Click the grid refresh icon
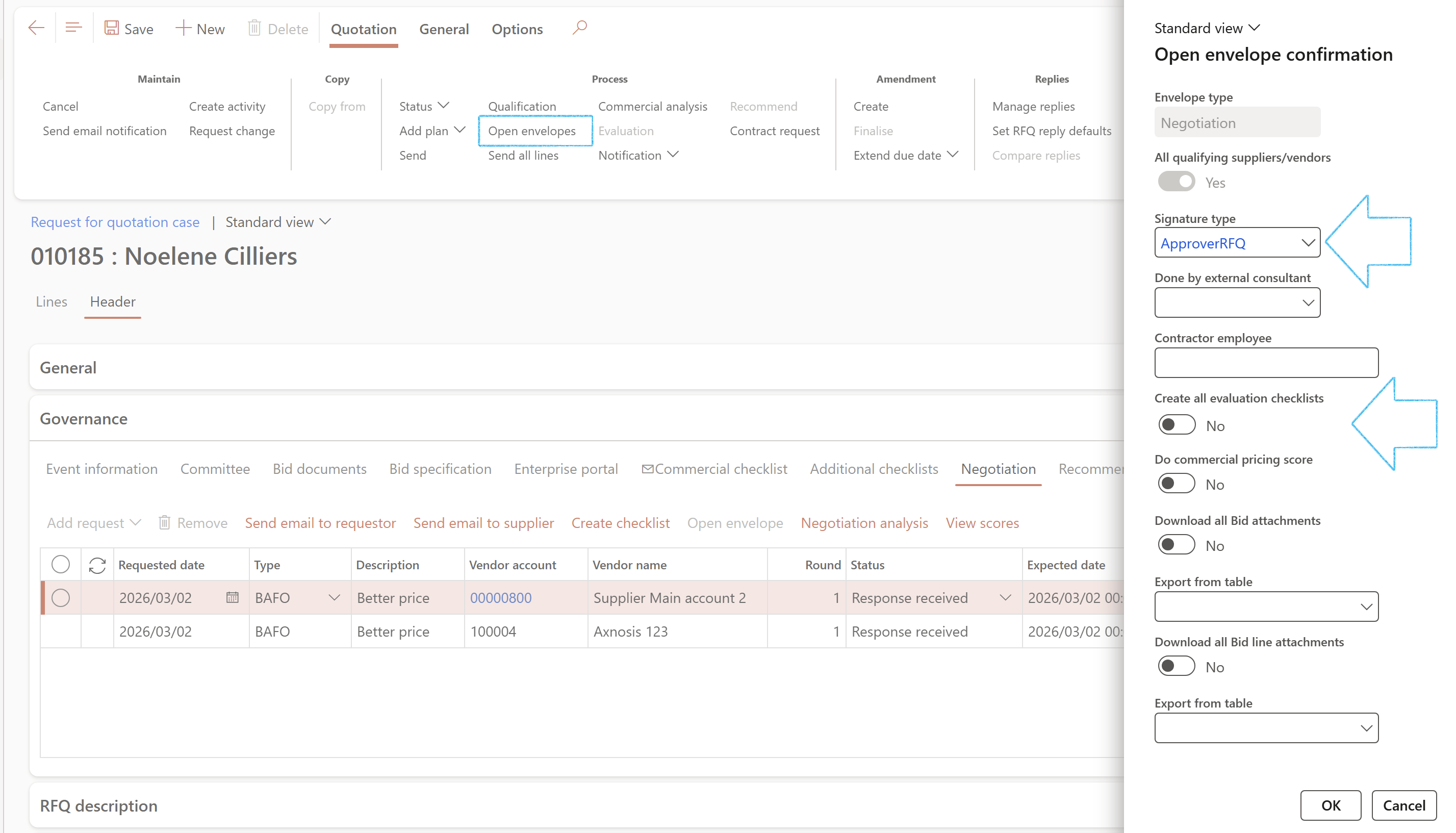1456x833 pixels. [97, 565]
